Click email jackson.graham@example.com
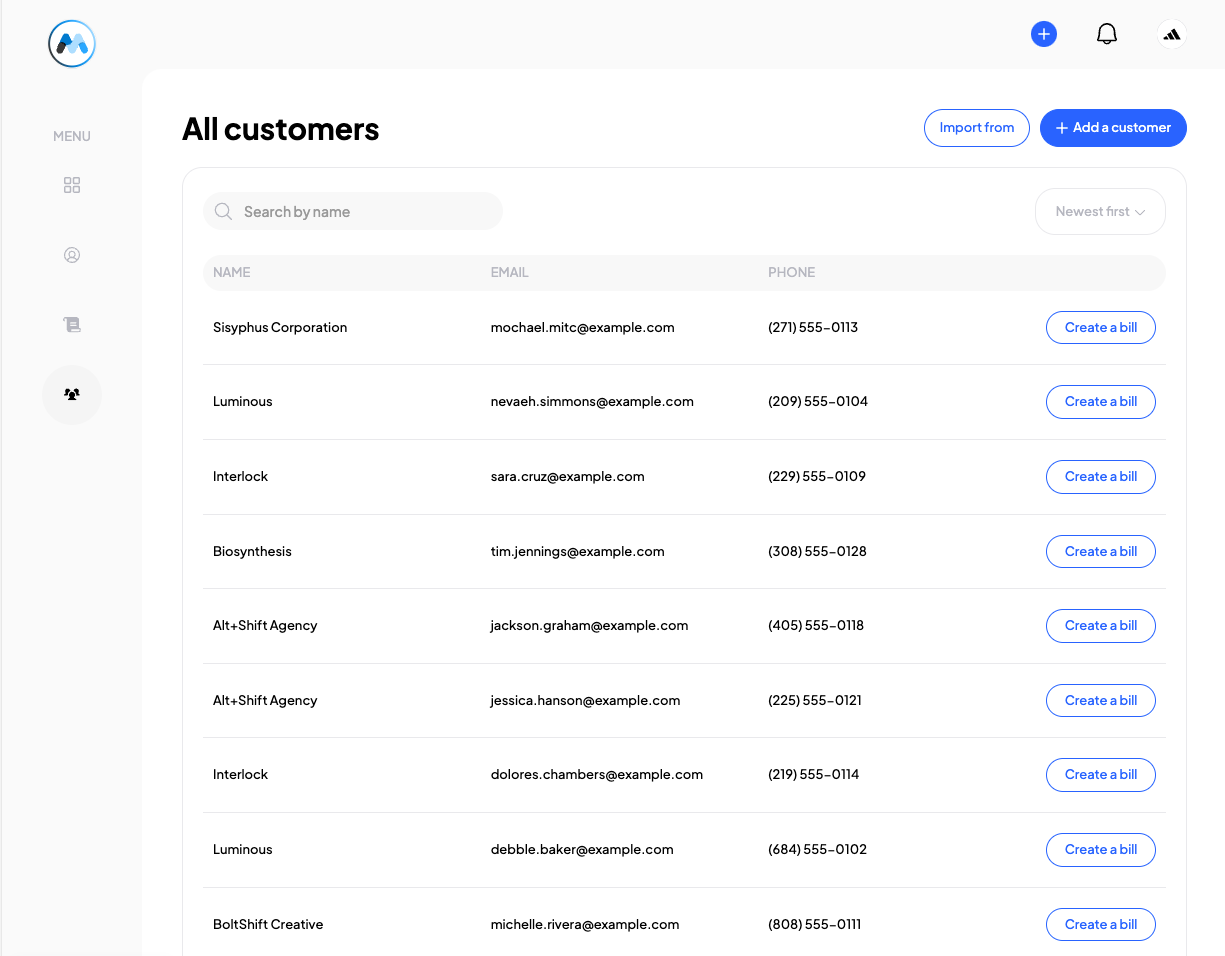The image size is (1225, 956). [x=589, y=626]
